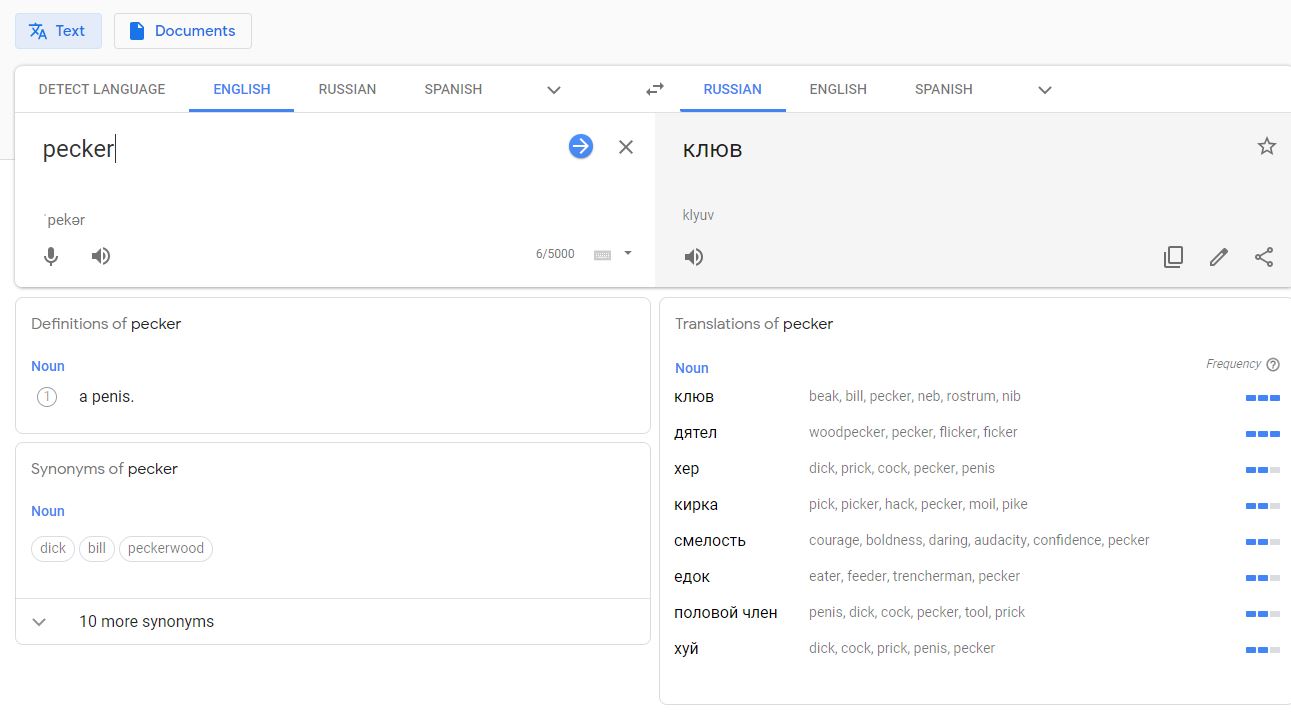Select Detect Language source tab
This screenshot has height=719, width=1291.
click(102, 89)
